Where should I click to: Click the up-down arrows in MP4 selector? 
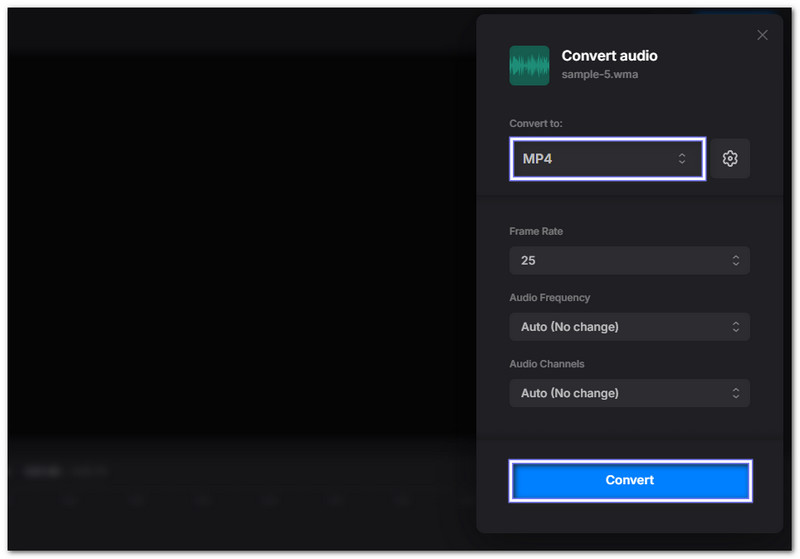pyautogui.click(x=682, y=159)
